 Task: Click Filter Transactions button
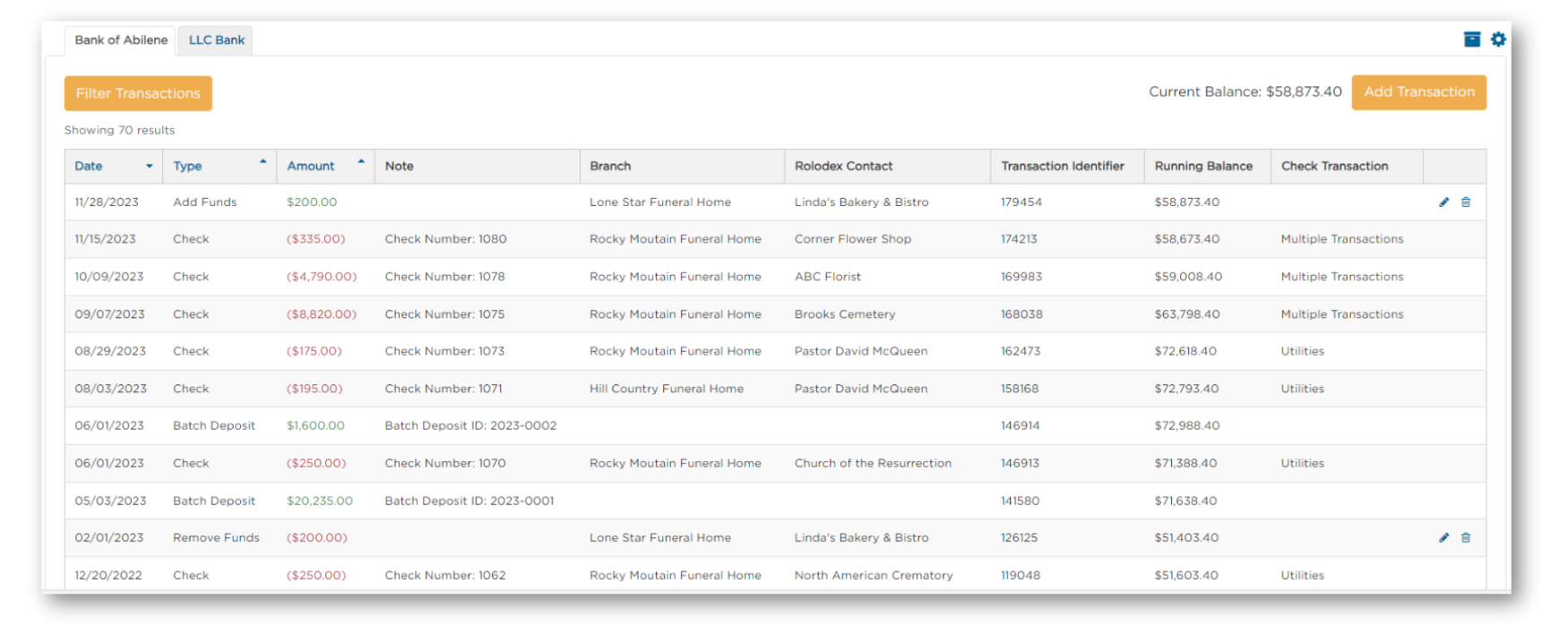[138, 93]
